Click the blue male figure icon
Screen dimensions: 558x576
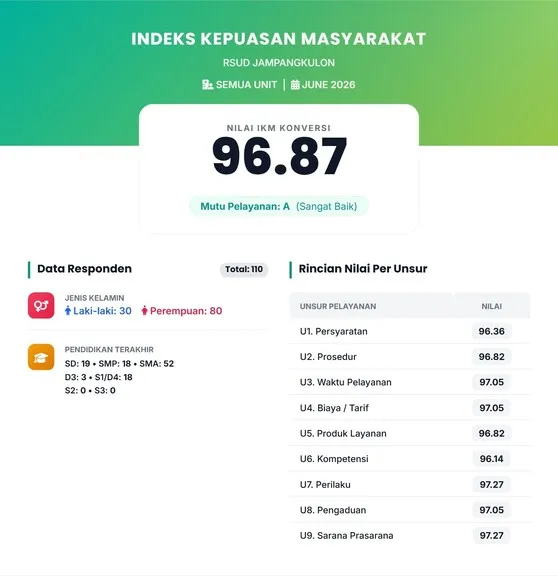[x=68, y=311]
